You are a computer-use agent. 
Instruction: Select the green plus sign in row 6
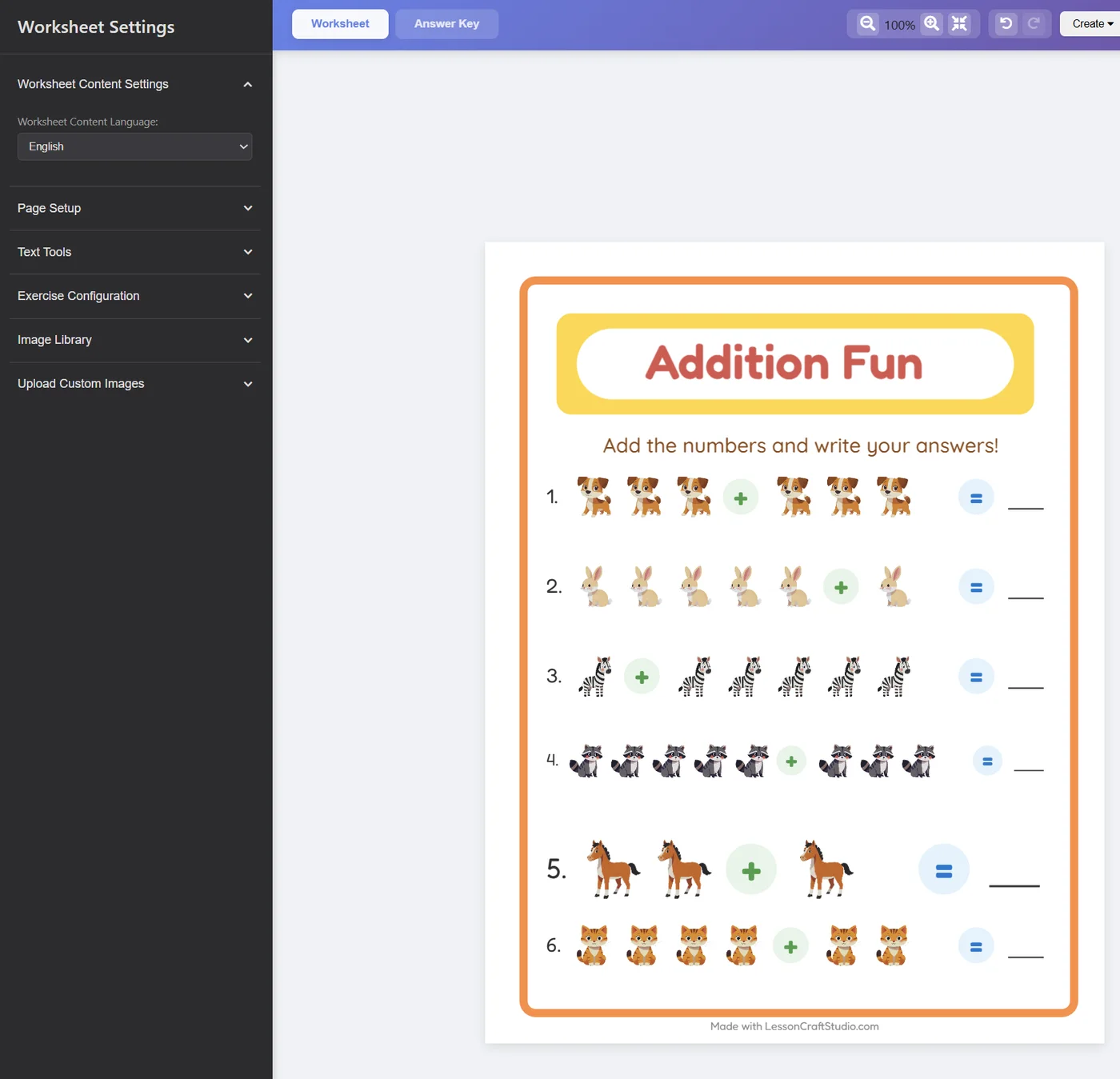(x=790, y=947)
